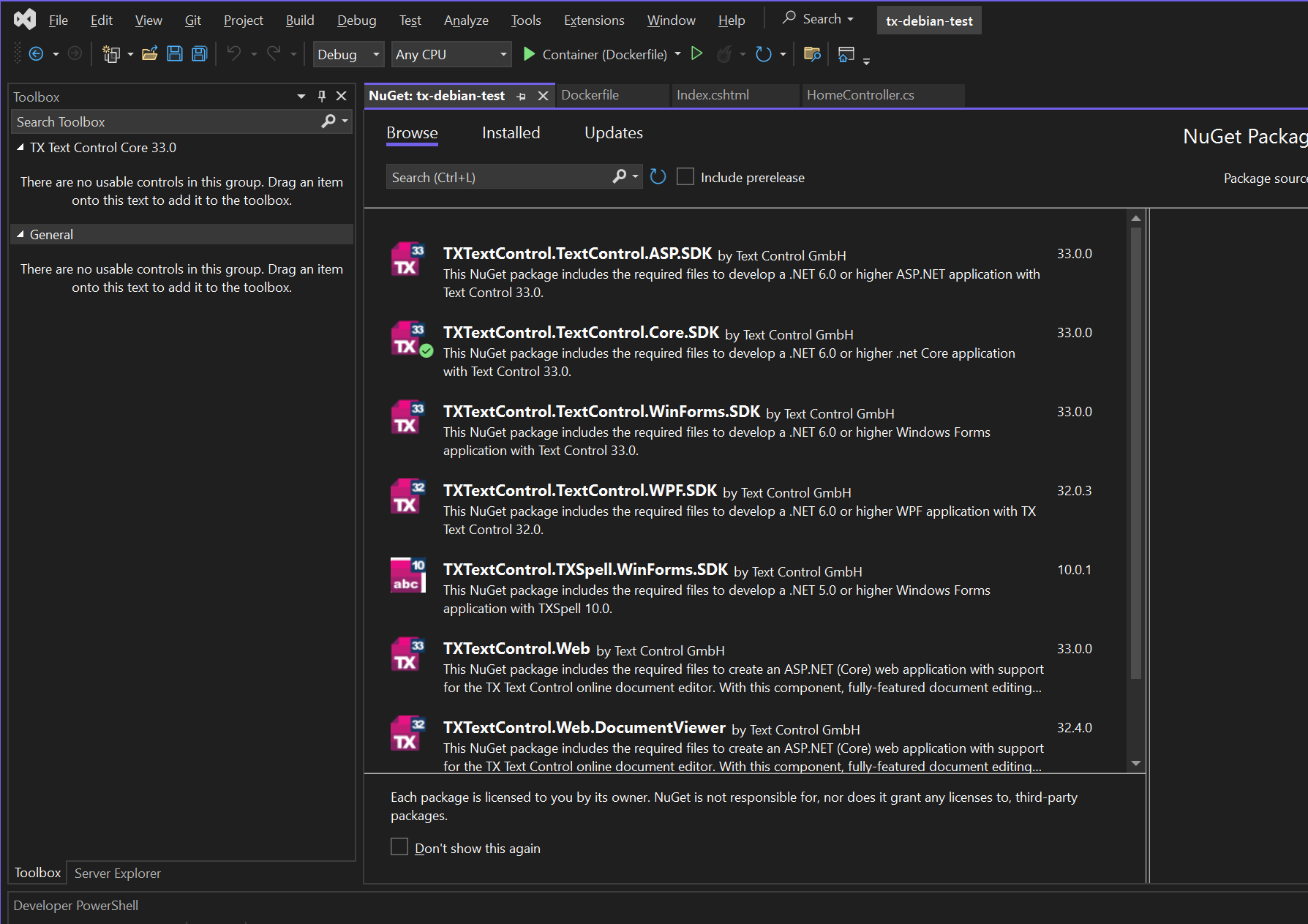Switch to the Installed packages tab

[511, 133]
